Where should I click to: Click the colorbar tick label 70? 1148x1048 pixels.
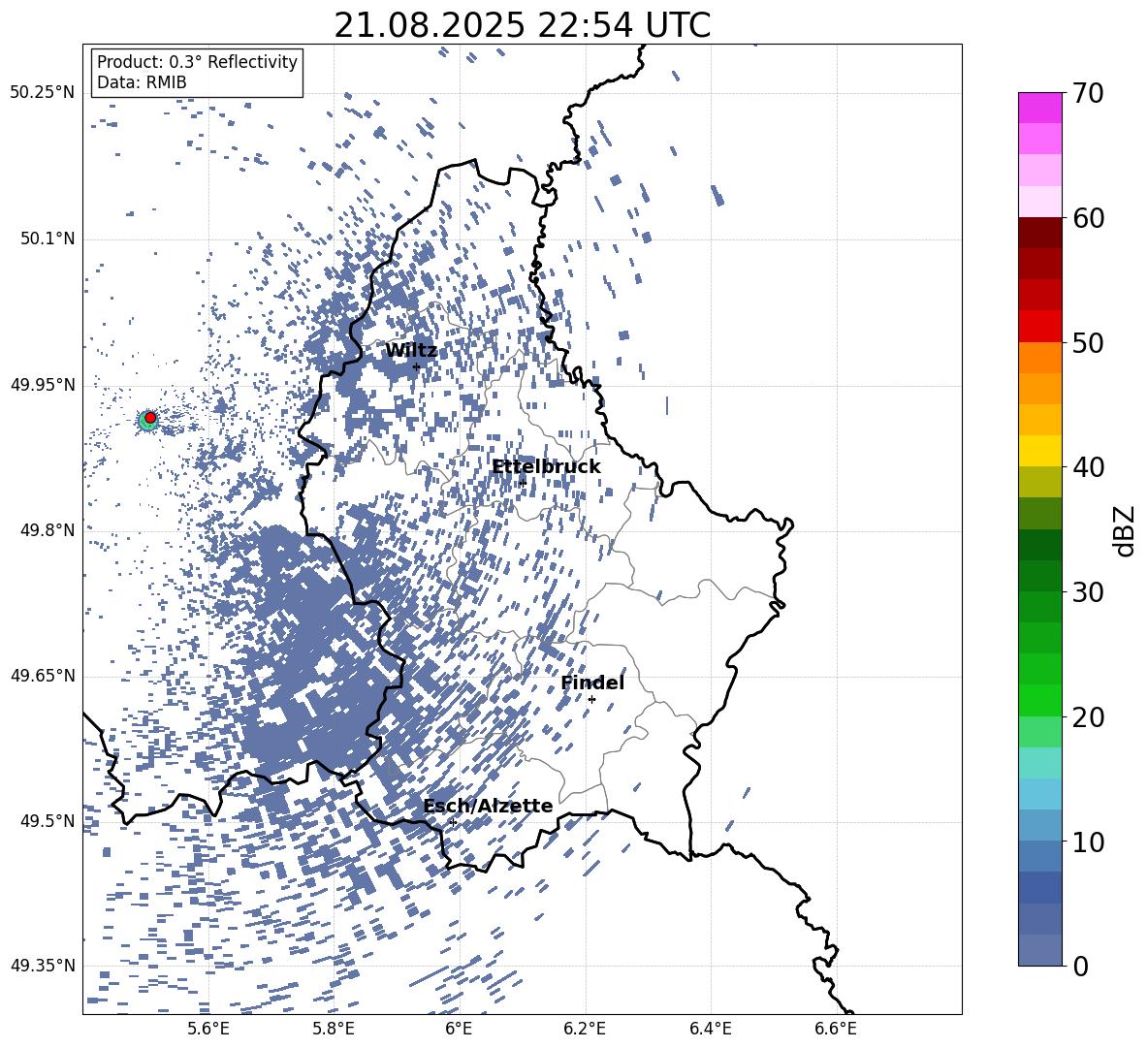pyautogui.click(x=1088, y=93)
